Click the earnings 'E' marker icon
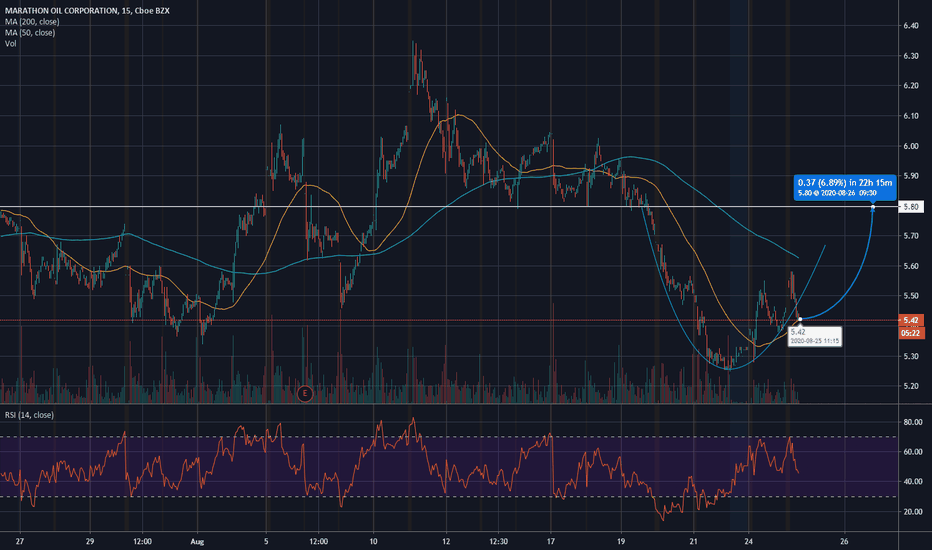This screenshot has height=550, width=932. [x=305, y=393]
